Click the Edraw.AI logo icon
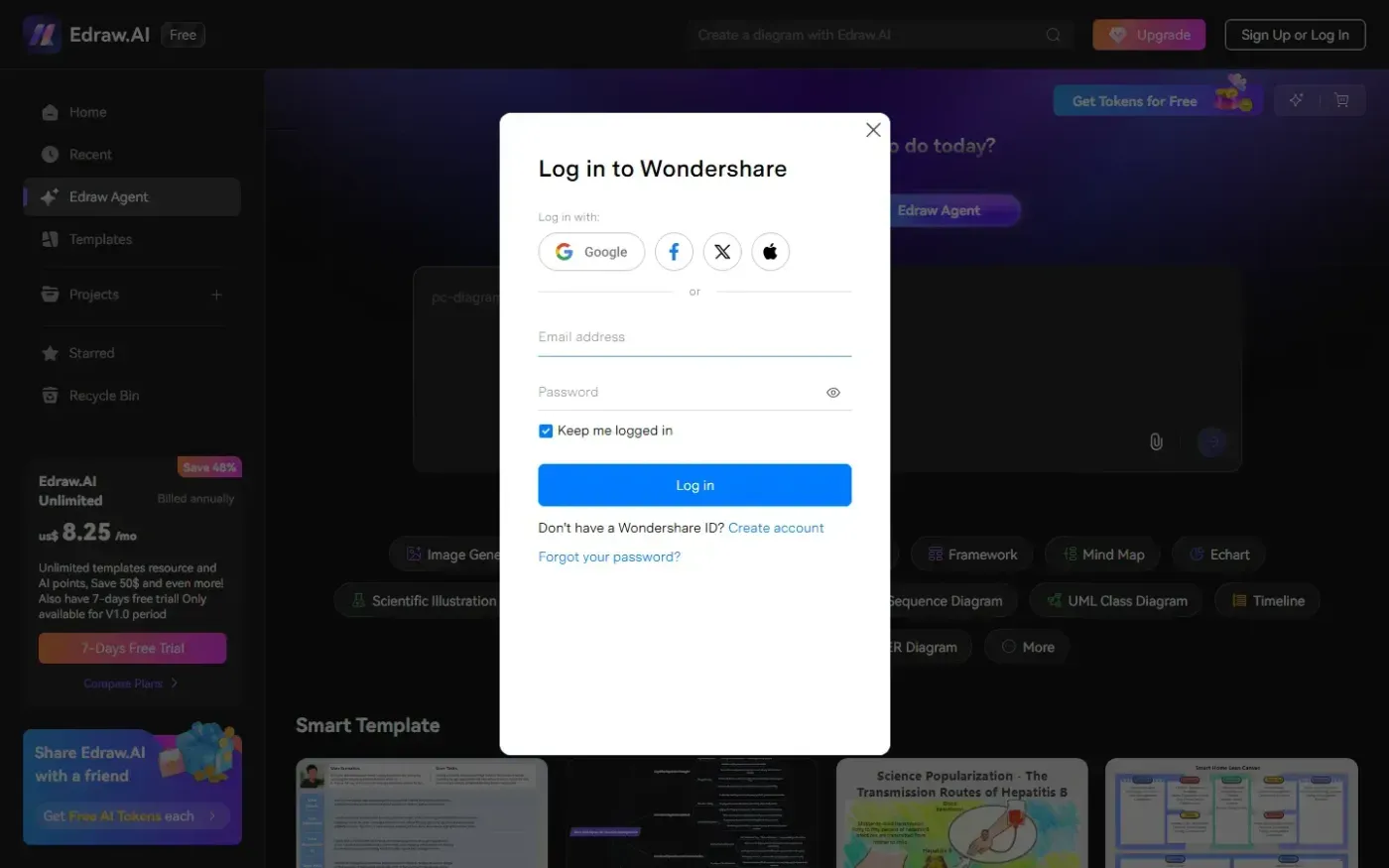 [x=42, y=35]
